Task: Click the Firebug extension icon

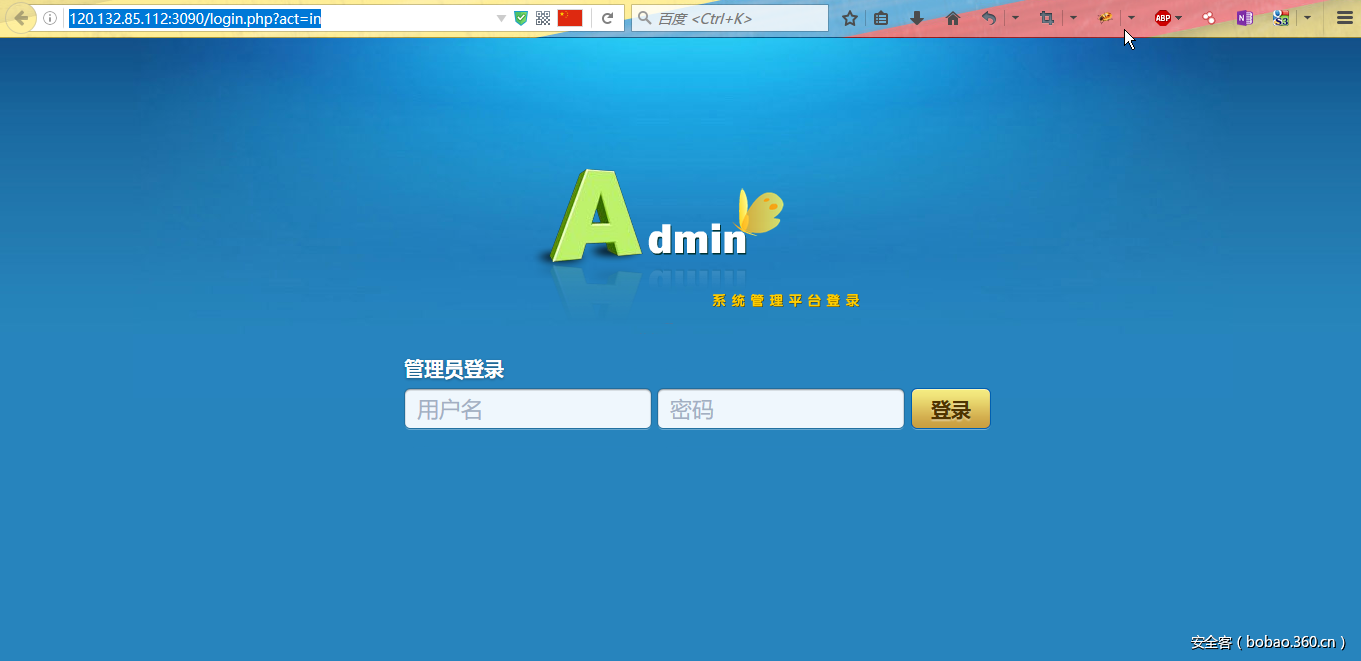Action: point(1104,17)
